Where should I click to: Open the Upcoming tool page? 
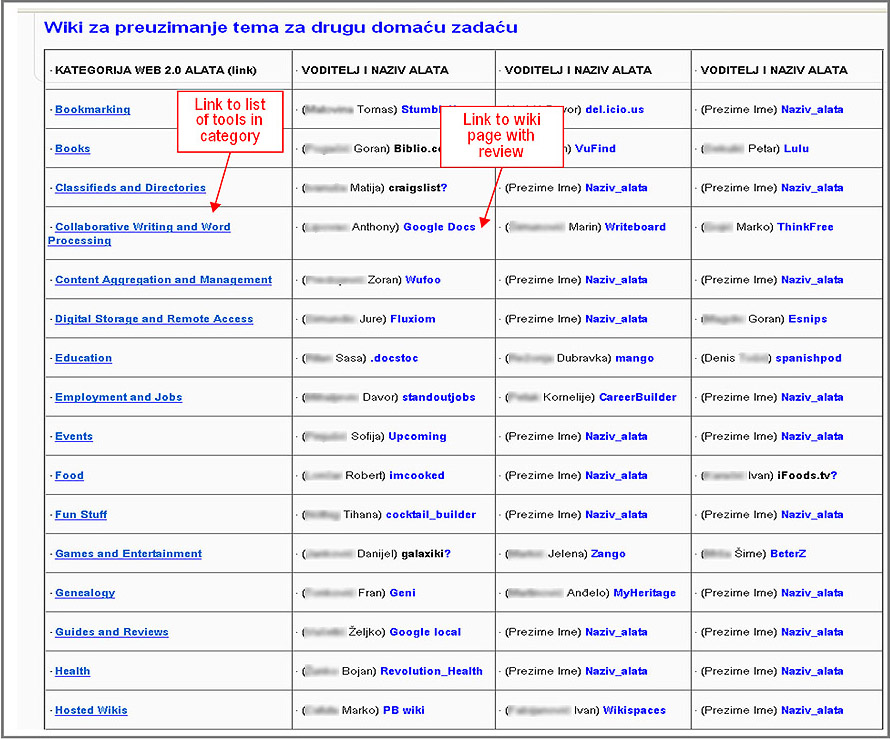pyautogui.click(x=417, y=436)
